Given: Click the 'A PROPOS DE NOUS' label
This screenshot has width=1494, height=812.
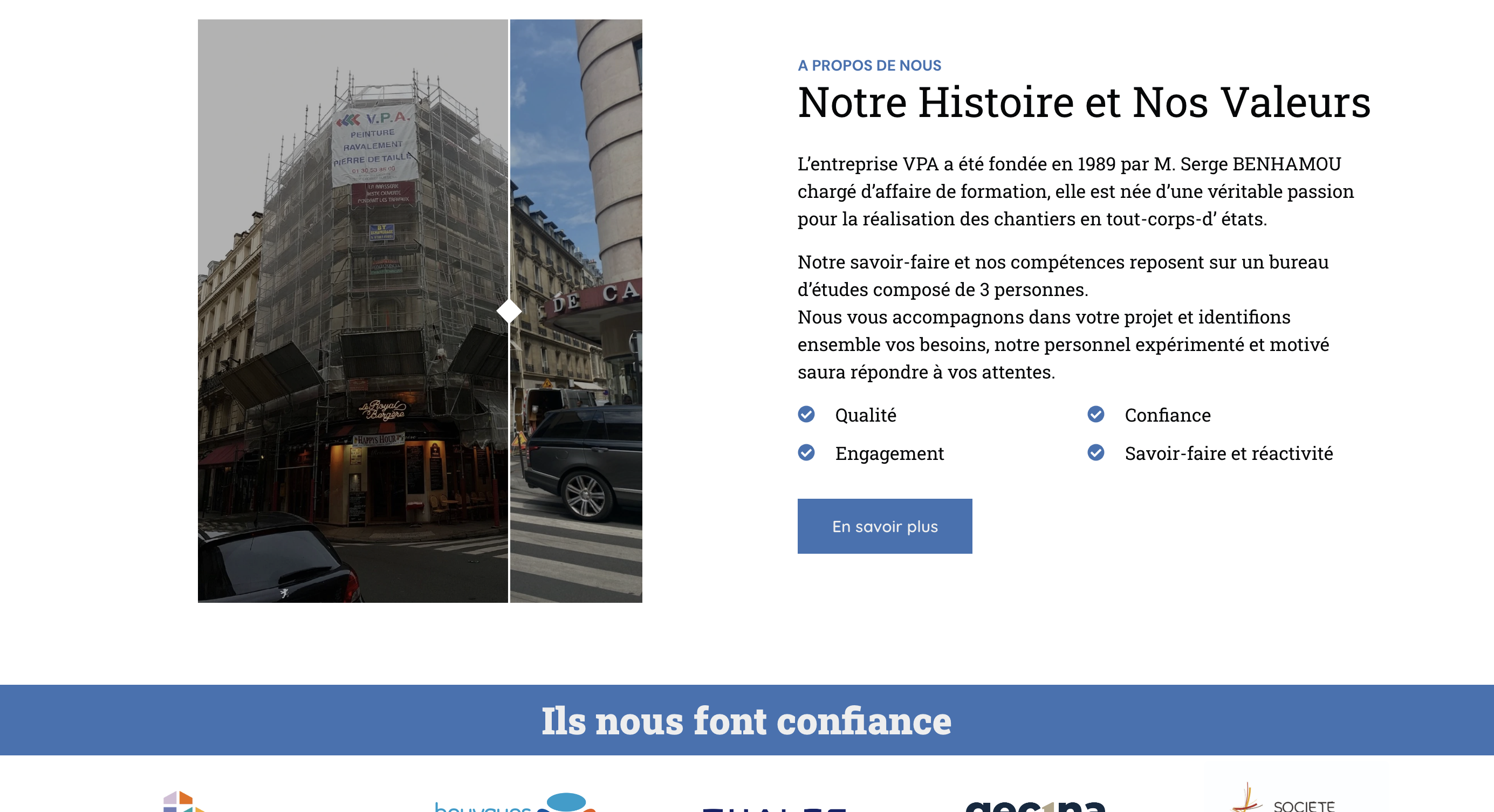Looking at the screenshot, I should pyautogui.click(x=869, y=65).
